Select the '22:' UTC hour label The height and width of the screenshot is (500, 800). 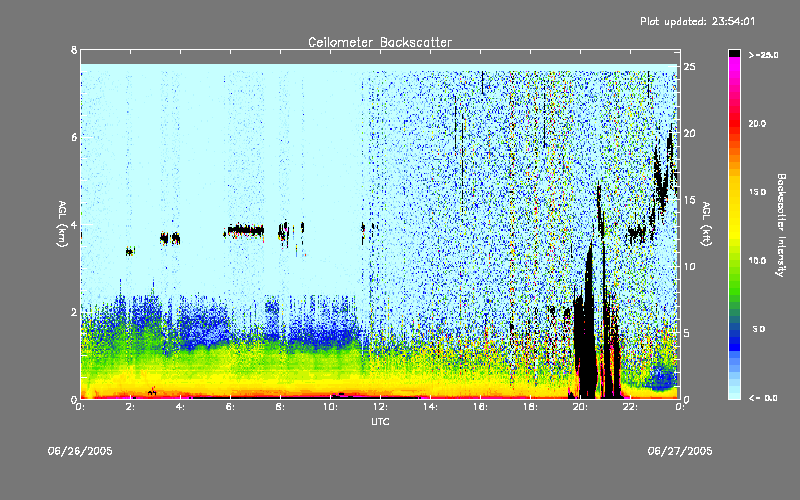[630, 407]
